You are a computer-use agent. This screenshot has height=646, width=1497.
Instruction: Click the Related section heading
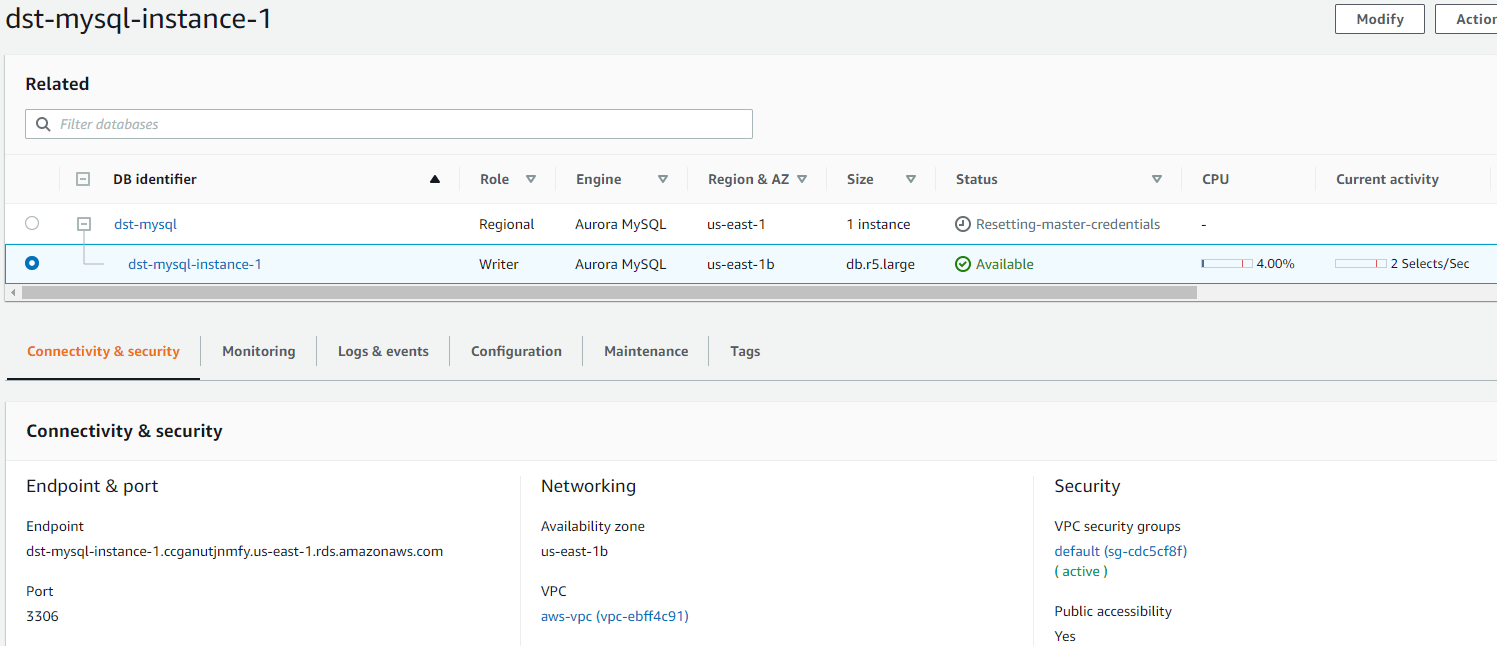point(57,84)
